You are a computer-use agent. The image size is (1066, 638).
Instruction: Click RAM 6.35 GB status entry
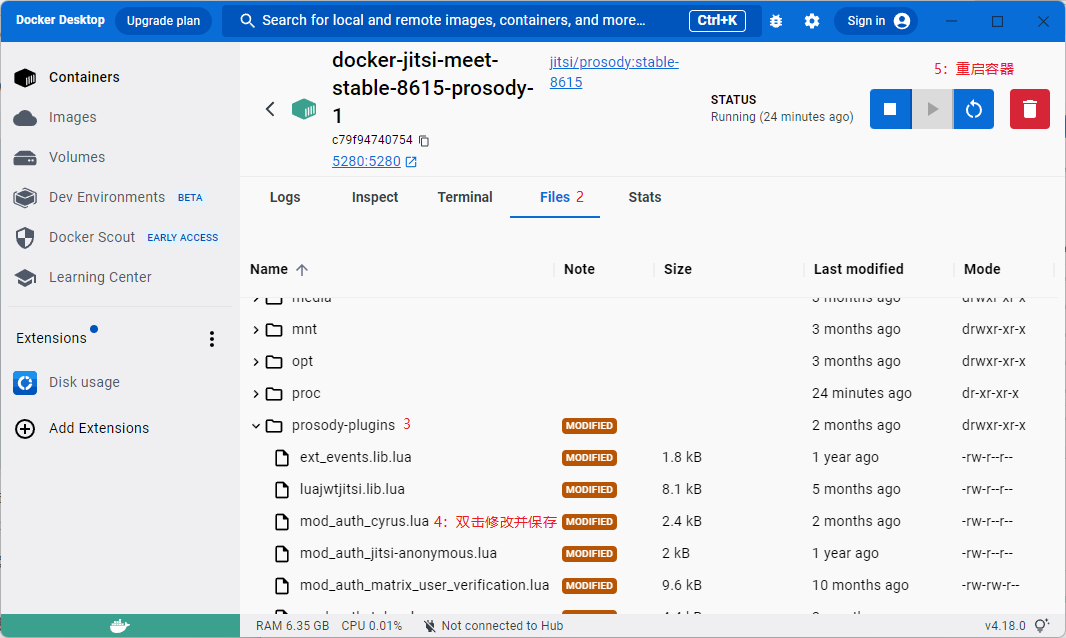(x=292, y=626)
